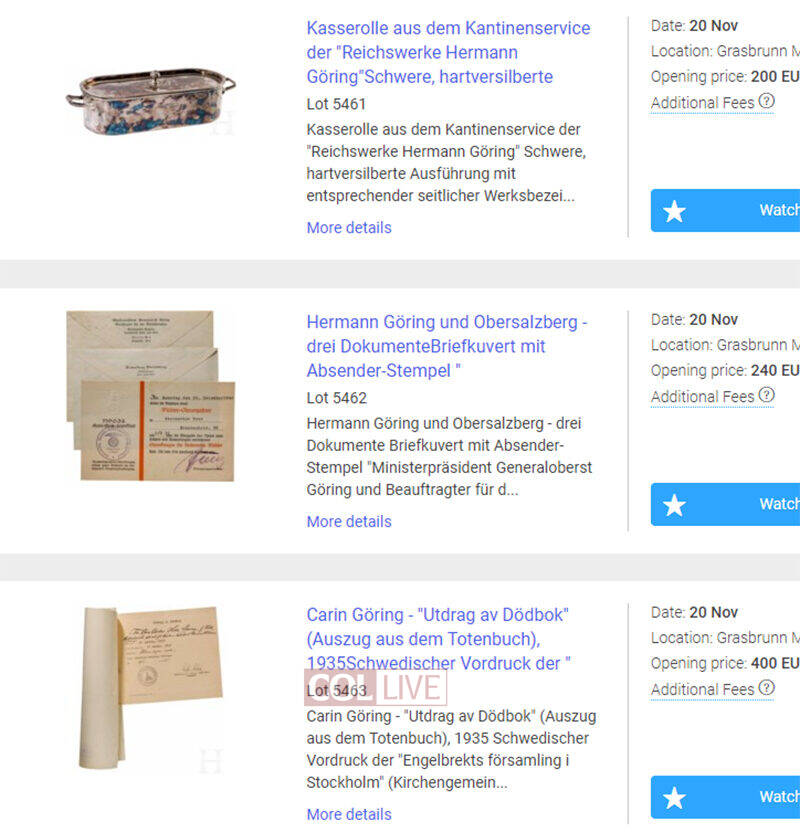
Task: Watch the 200 EUR casserole lot
Action: tap(725, 211)
